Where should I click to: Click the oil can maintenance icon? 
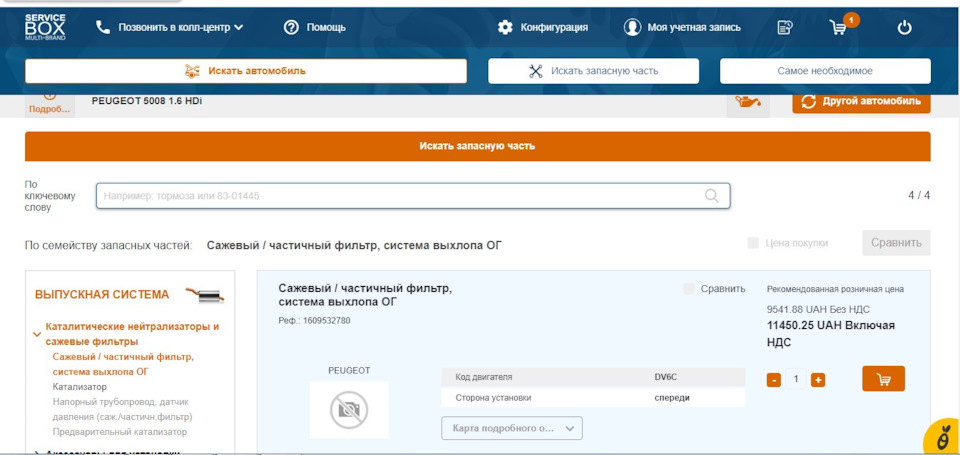(x=748, y=103)
